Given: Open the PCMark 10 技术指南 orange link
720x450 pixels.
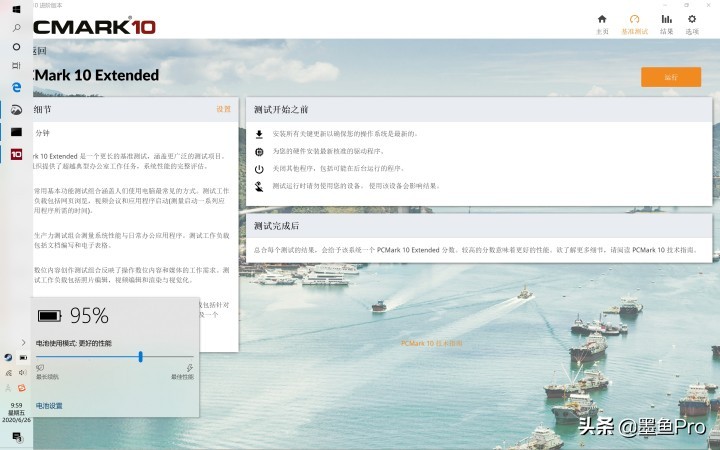Looking at the screenshot, I should 431,343.
